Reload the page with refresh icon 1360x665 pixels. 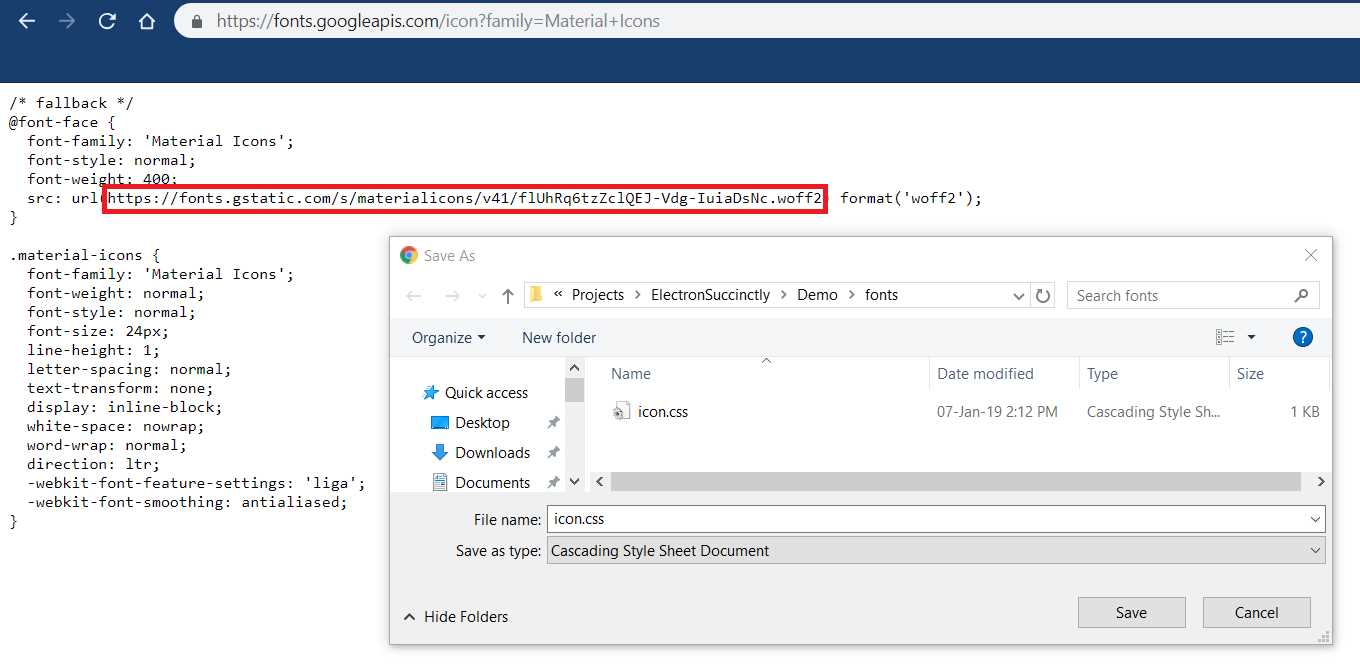pyautogui.click(x=107, y=21)
